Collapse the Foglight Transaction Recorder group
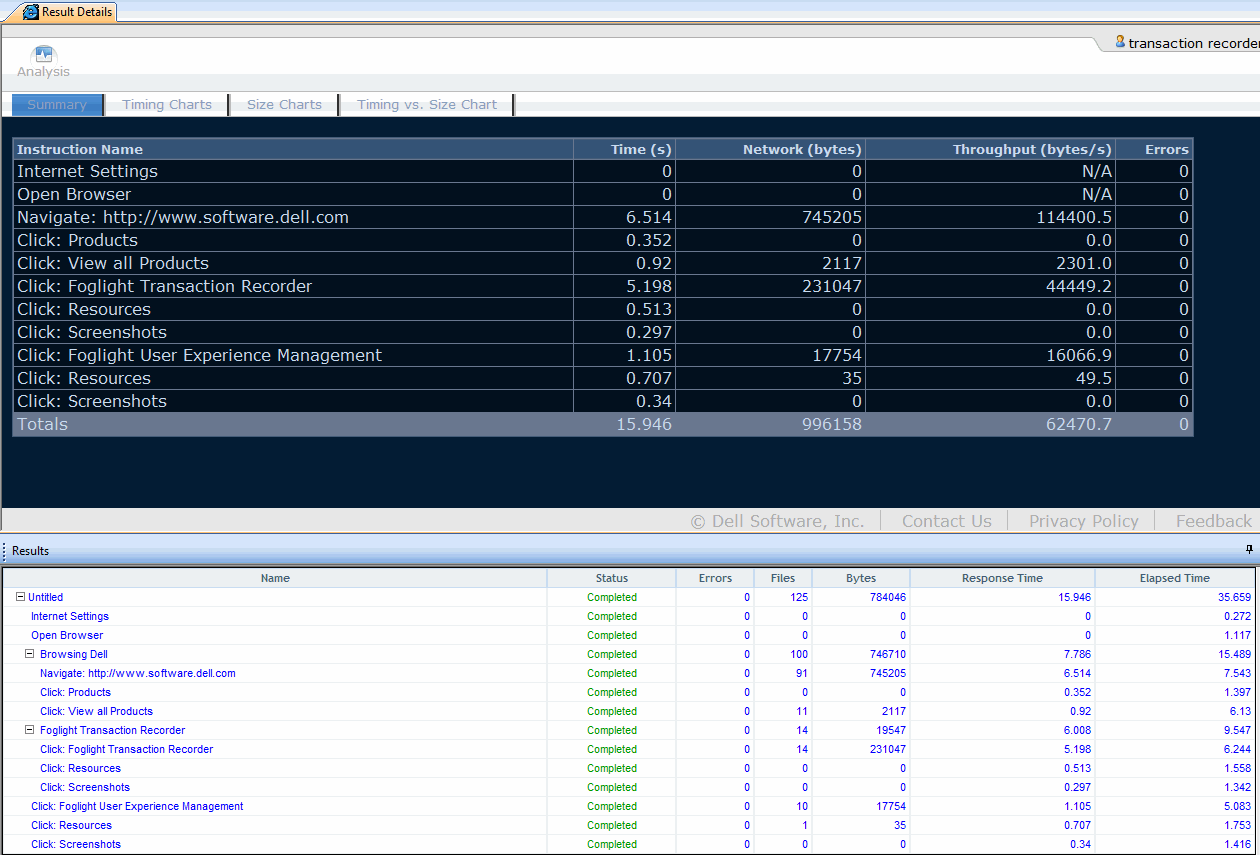This screenshot has width=1260, height=855. [x=30, y=730]
